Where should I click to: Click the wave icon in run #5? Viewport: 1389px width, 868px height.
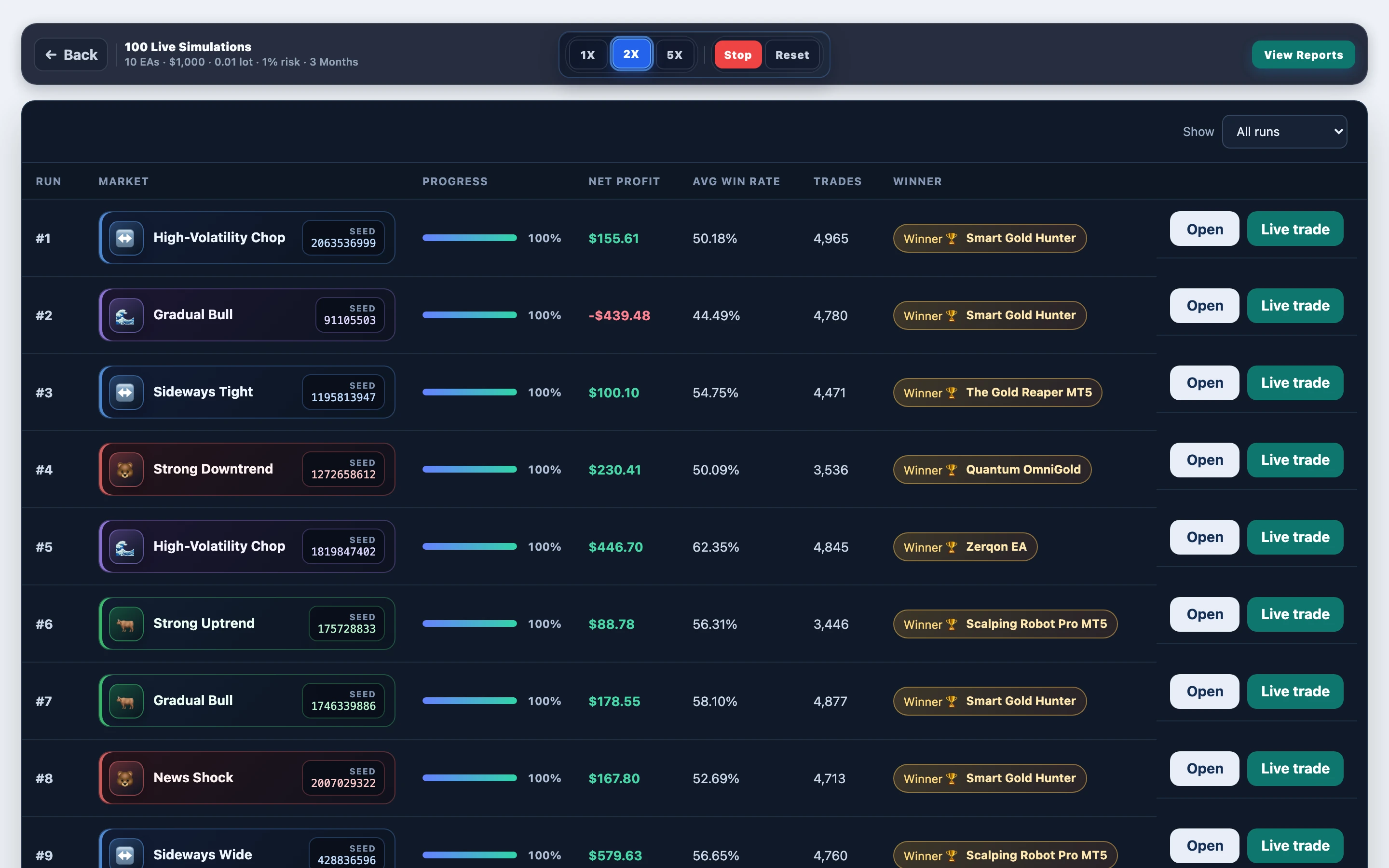(x=126, y=546)
